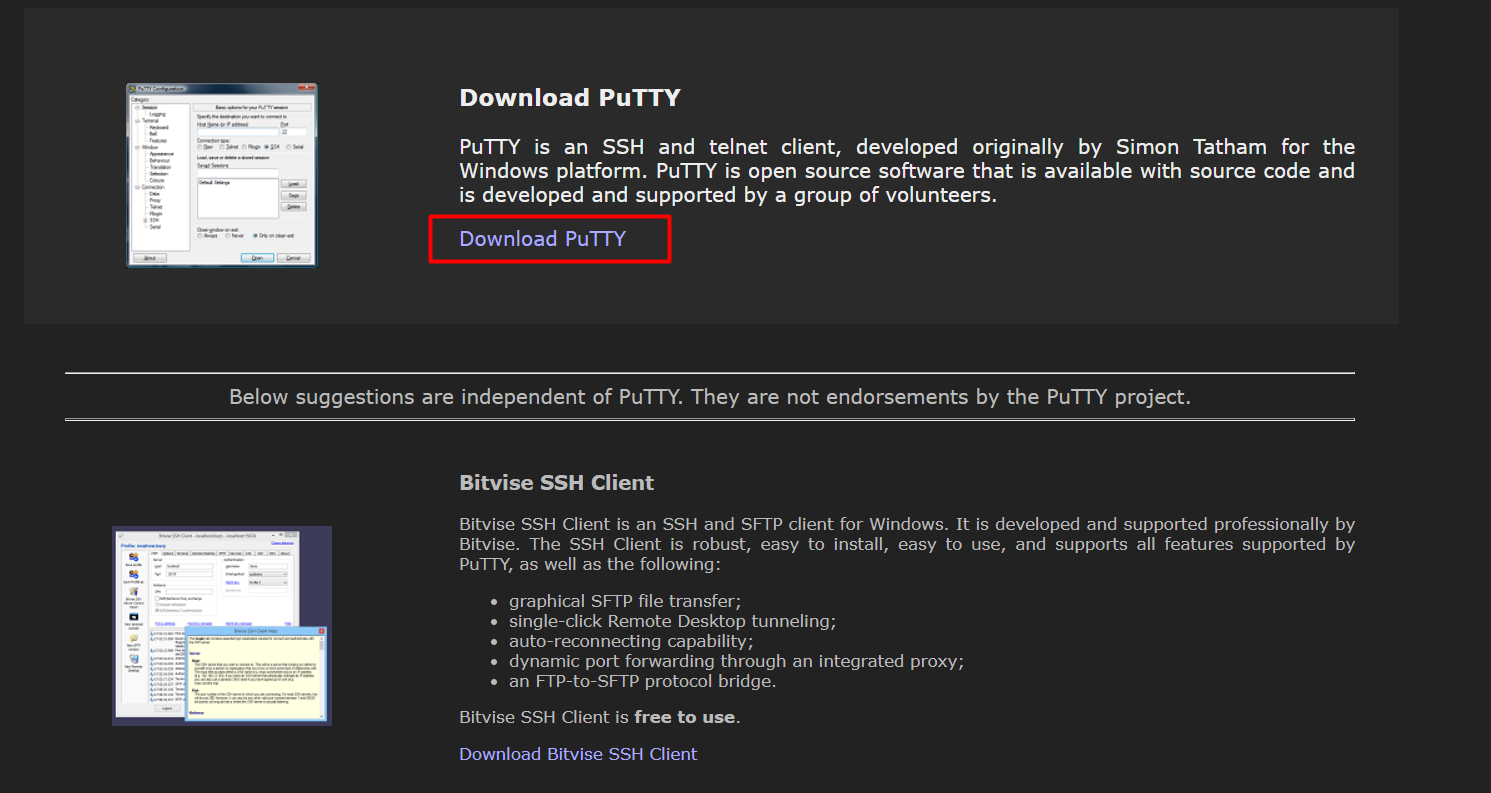
Task: Click the New Remote Desktop icon in Bitvise image
Action: (134, 659)
